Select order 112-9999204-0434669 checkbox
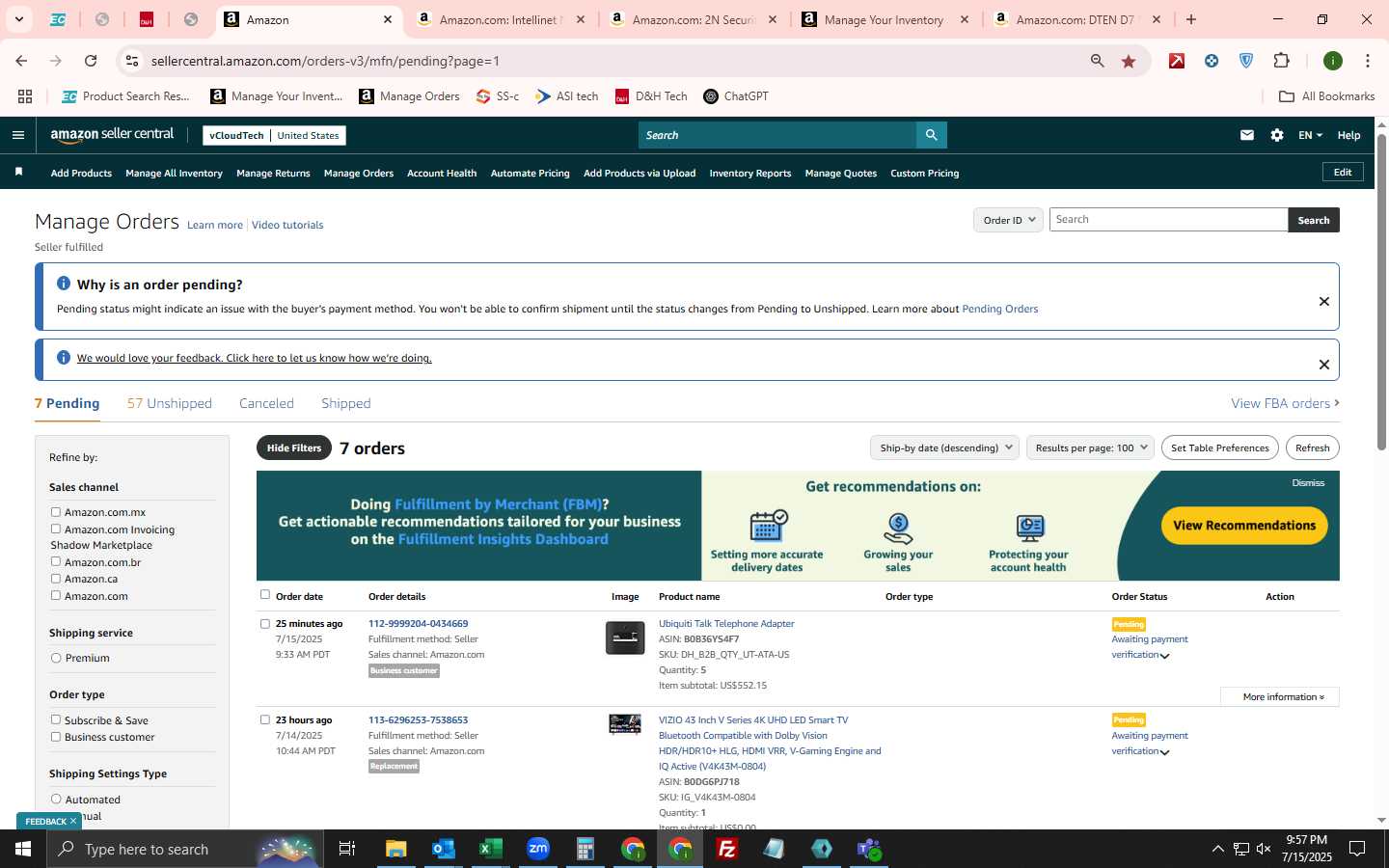 pos(265,624)
